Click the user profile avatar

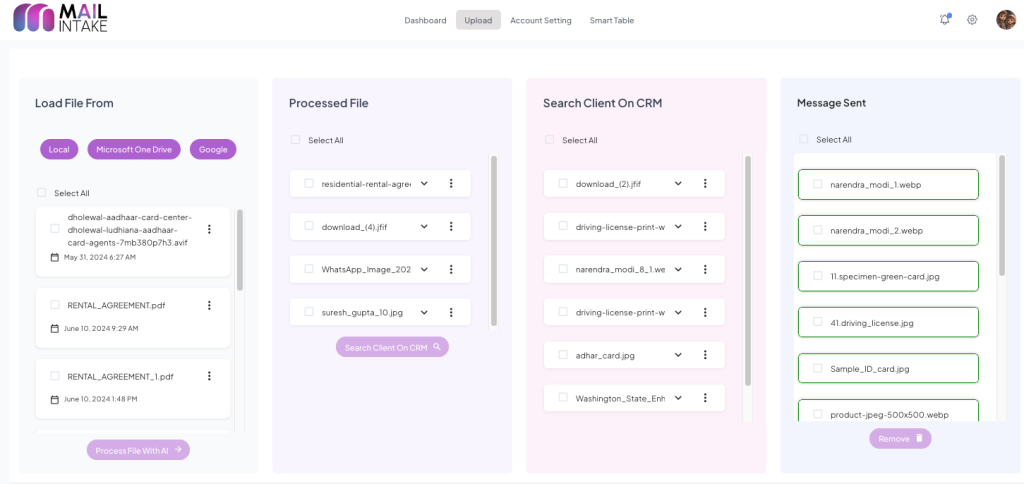pyautogui.click(x=1006, y=20)
